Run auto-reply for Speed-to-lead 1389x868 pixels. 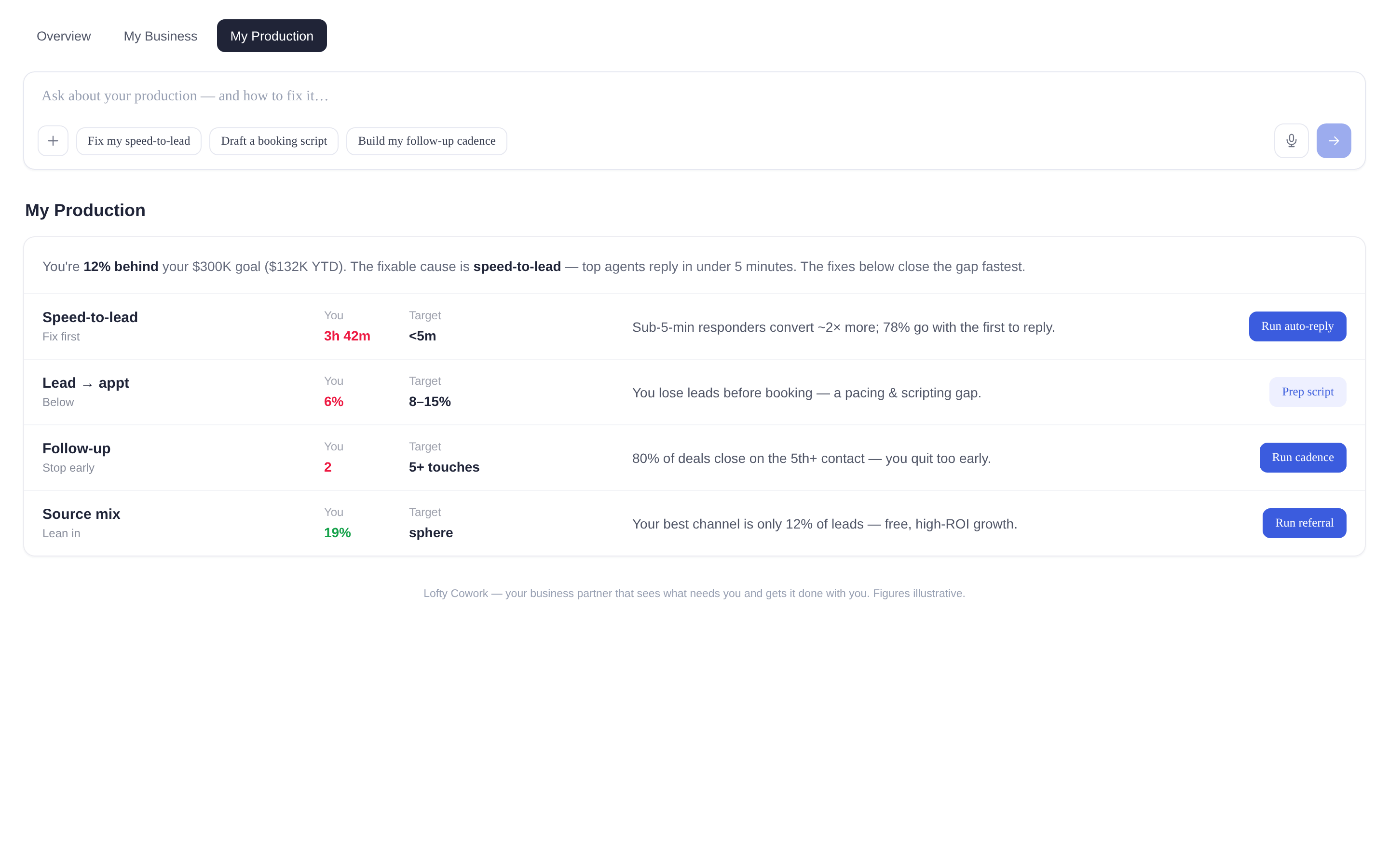pyautogui.click(x=1297, y=326)
